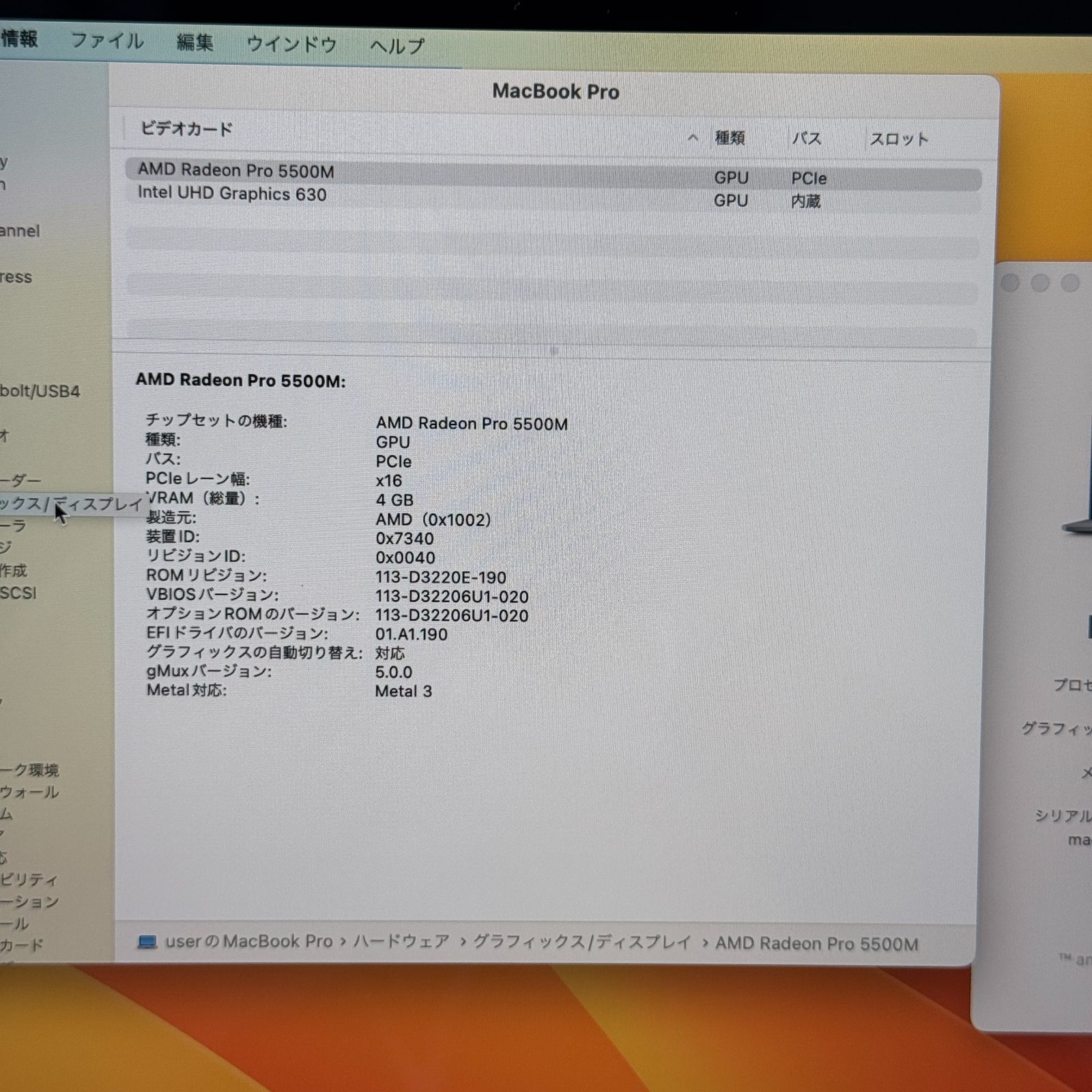
Task: Click the ROM revision 113-D3220E-190
Action: 441,577
